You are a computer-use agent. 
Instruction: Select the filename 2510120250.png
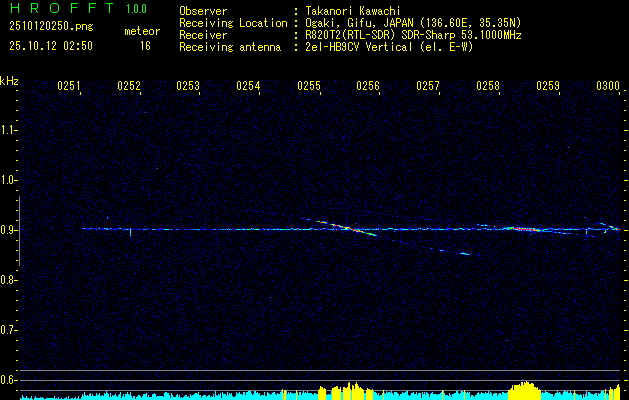(x=51, y=27)
